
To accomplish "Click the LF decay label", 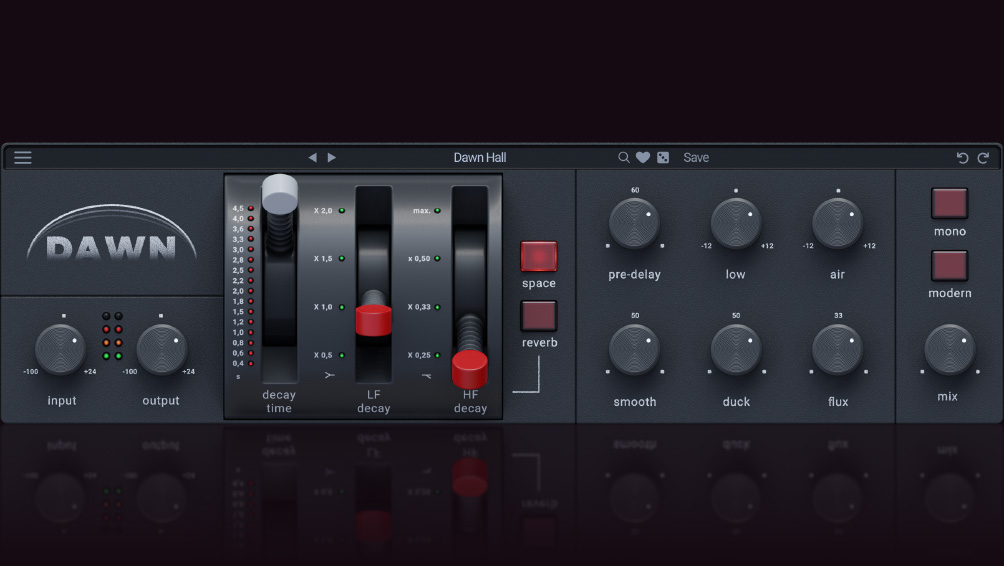I will click(373, 401).
